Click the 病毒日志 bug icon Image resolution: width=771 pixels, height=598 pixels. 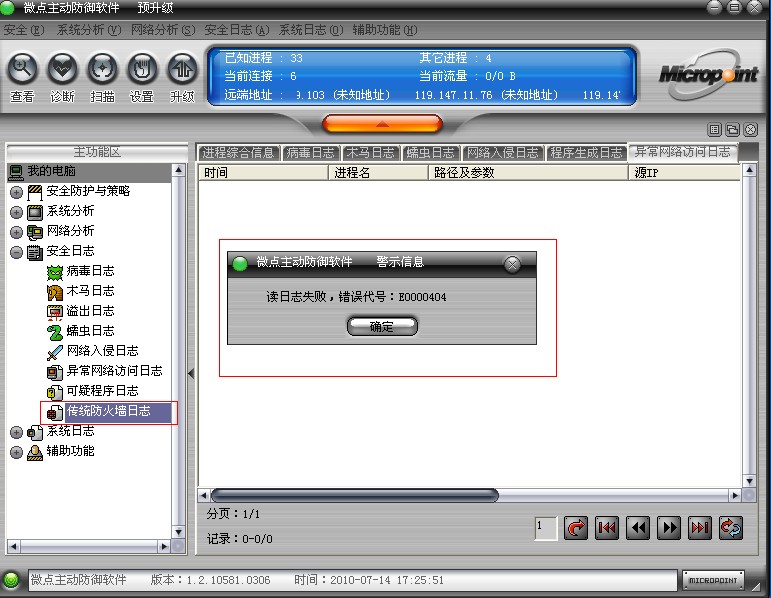coord(55,272)
